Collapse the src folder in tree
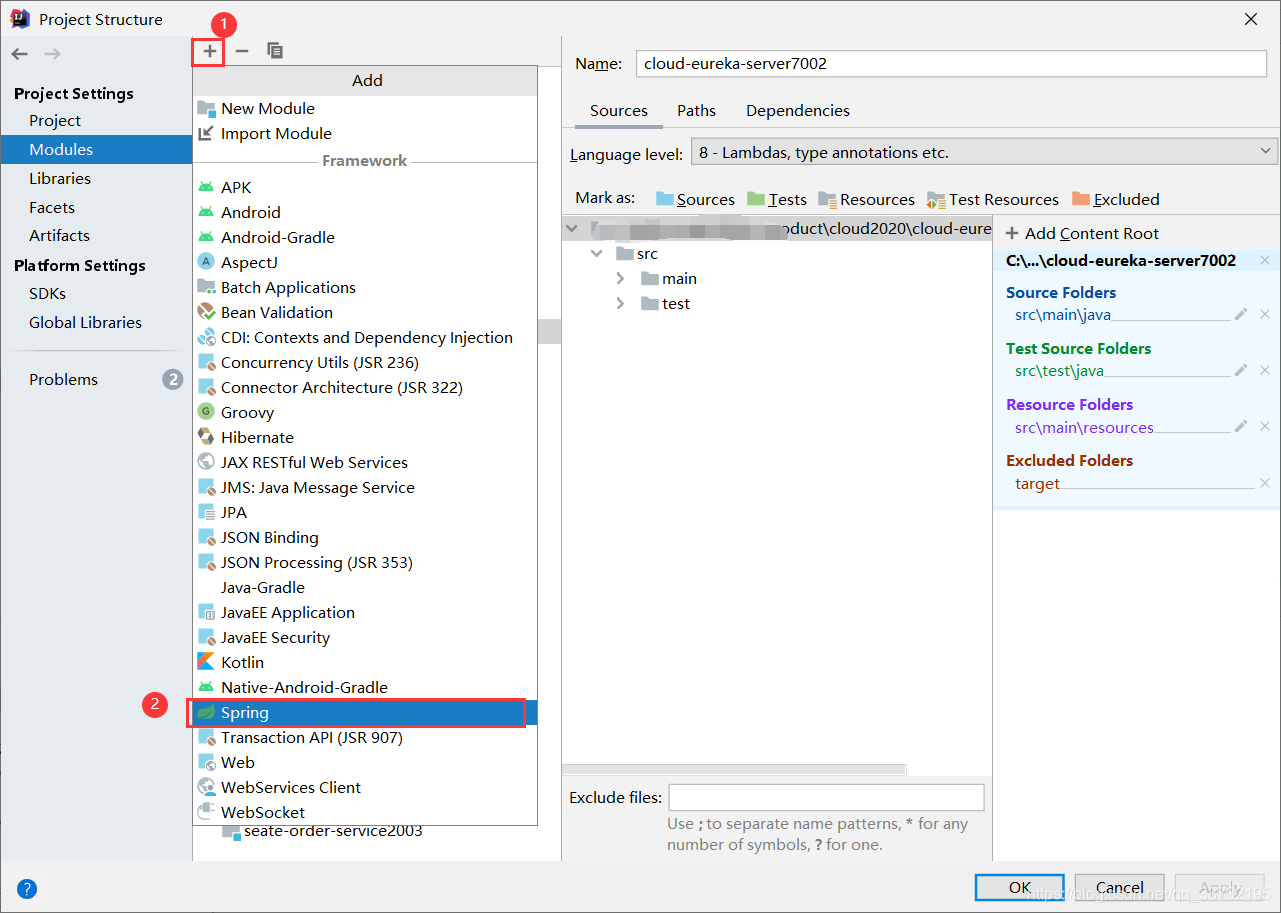Screen dimensions: 1281x913 click(597, 254)
